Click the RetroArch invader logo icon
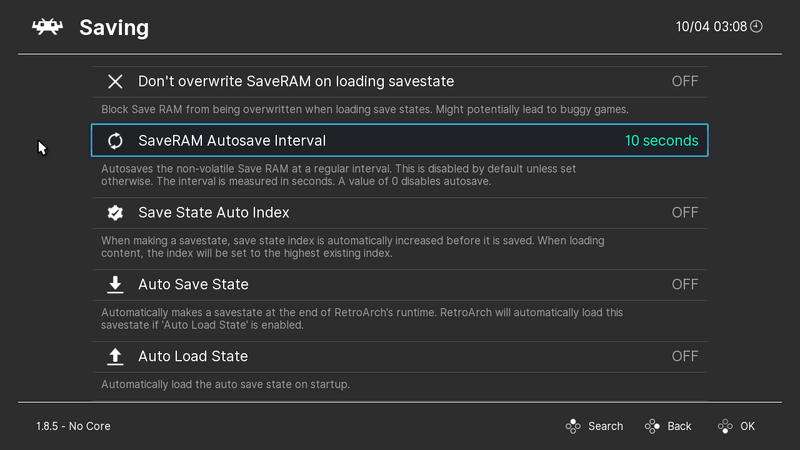Screen dimensions: 800x450 click(45, 27)
